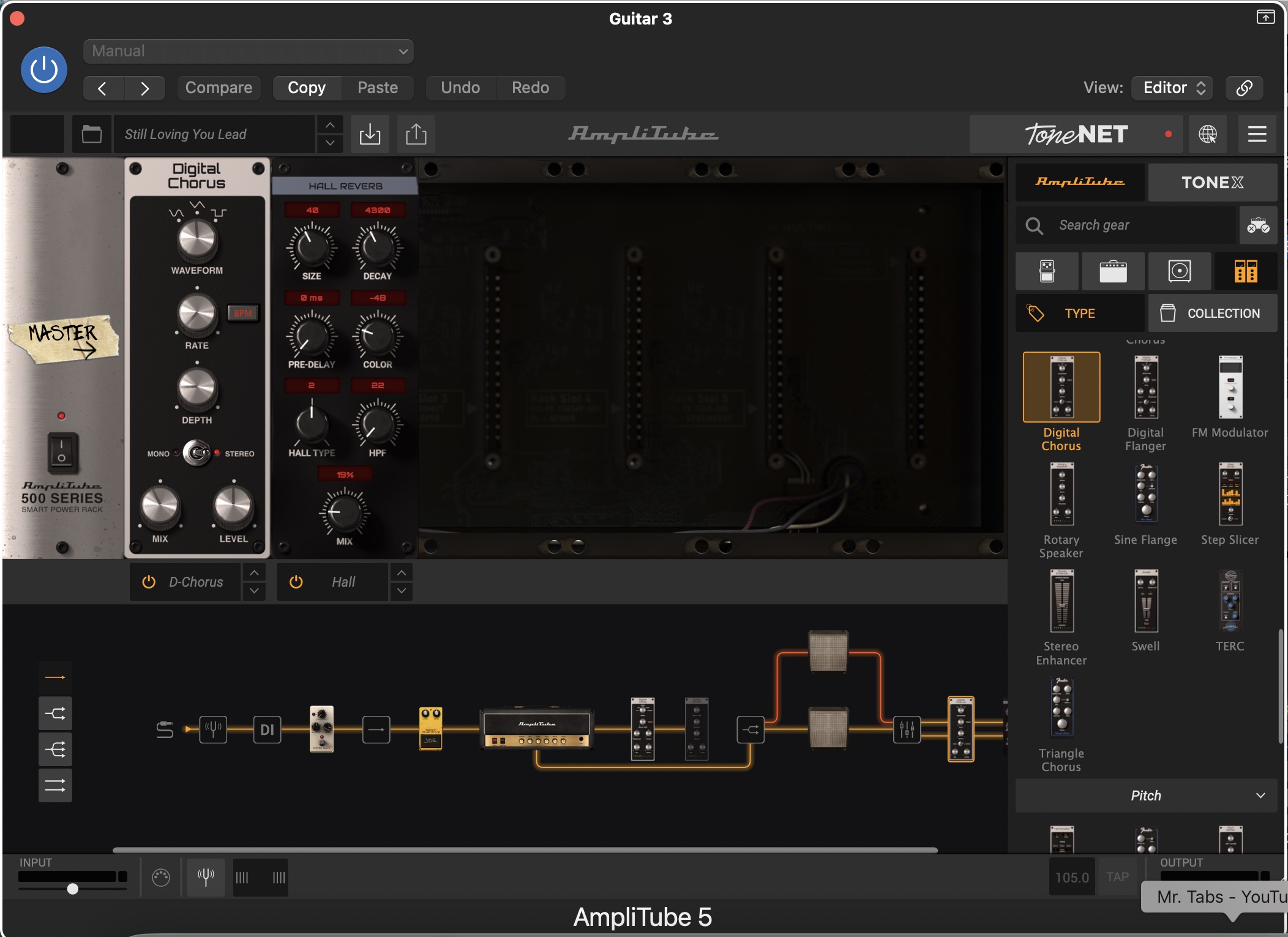Select the cabinet speaker gear category
This screenshot has height=937, width=1288.
(x=1180, y=271)
